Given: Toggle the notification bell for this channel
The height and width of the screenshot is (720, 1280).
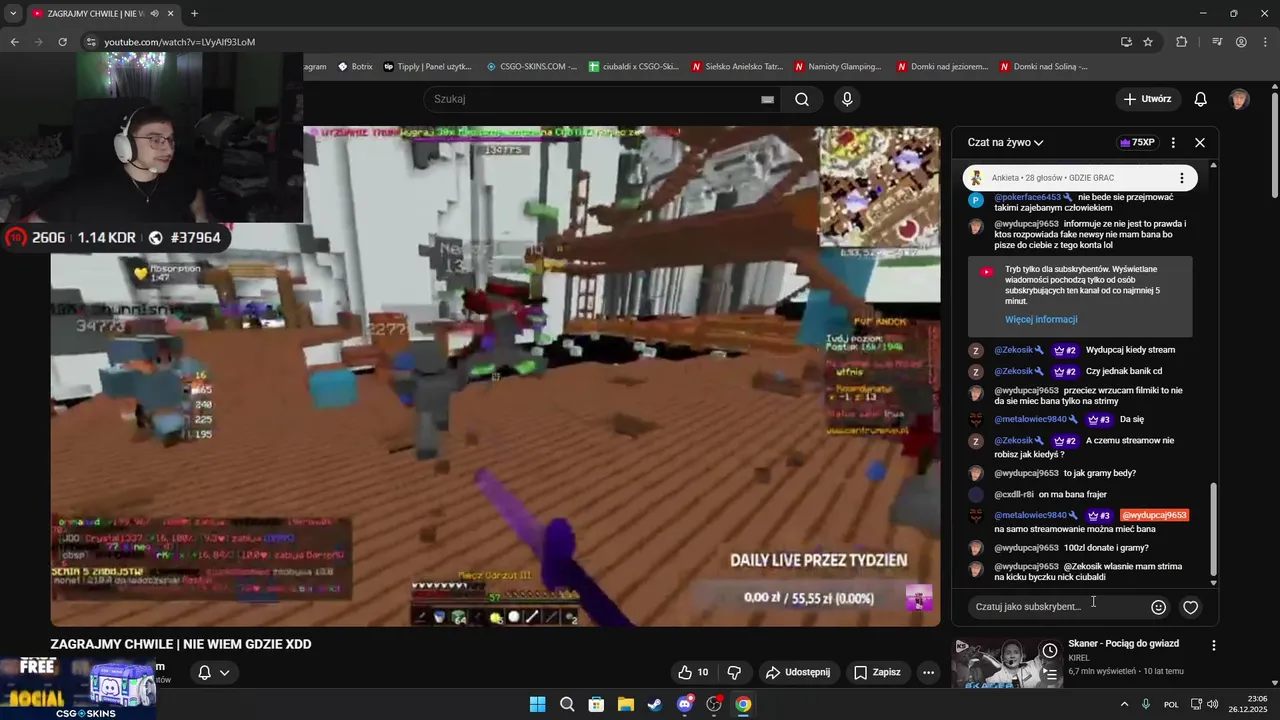Looking at the screenshot, I should click(x=204, y=673).
